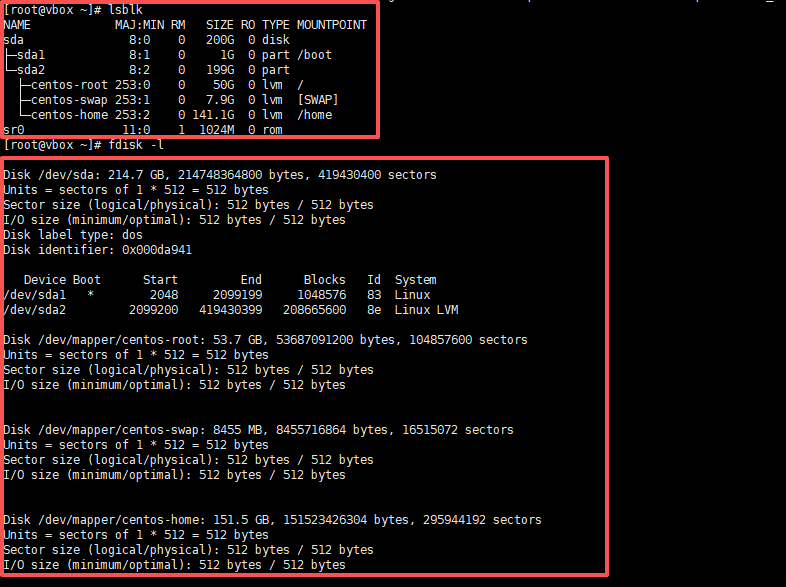Click 'sda2' in the lsblk tree
This screenshot has height=587, width=786.
click(x=31, y=70)
